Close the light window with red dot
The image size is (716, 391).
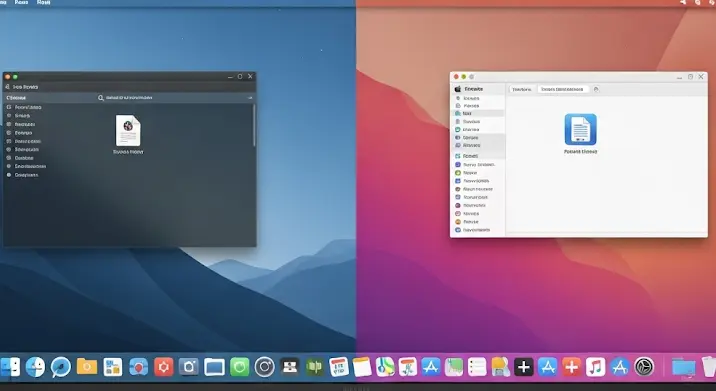pos(456,77)
